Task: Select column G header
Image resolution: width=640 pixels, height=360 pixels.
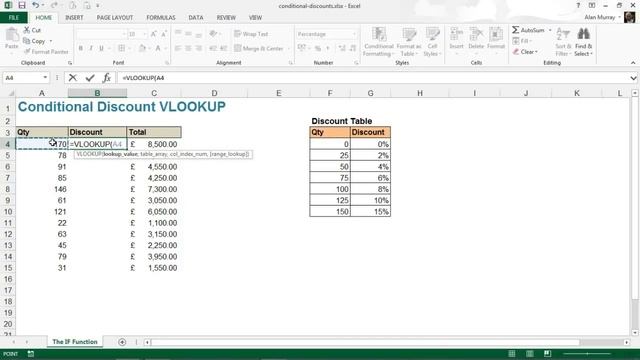Action: 370,93
